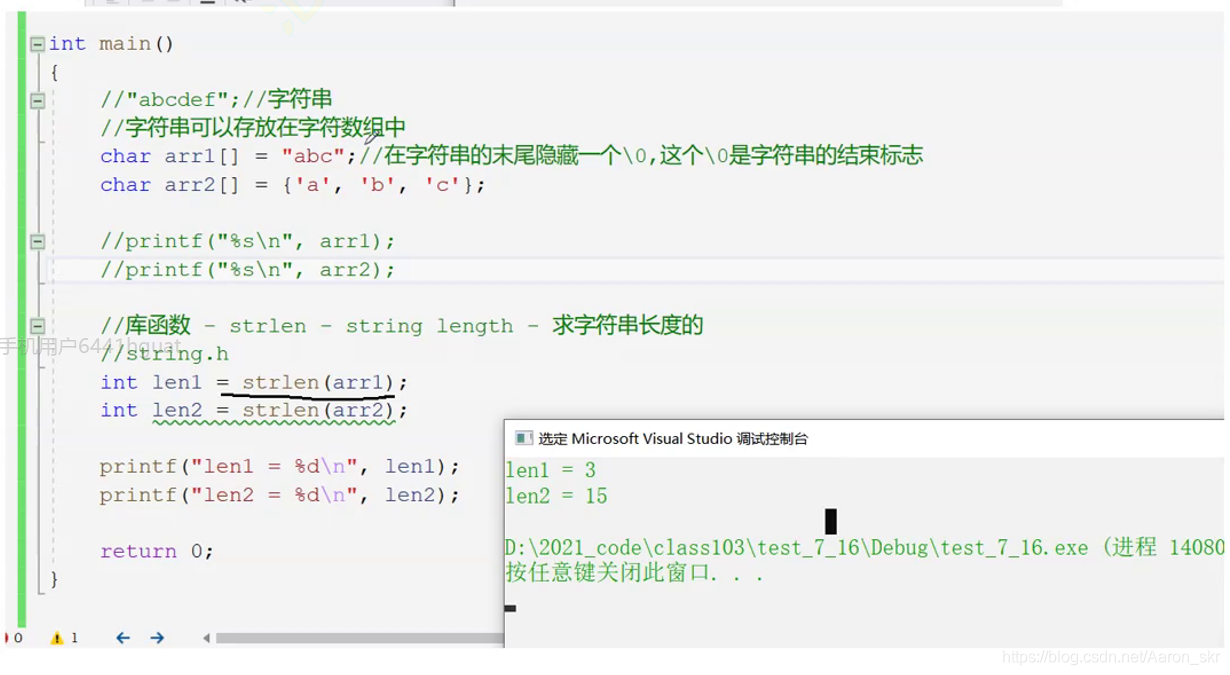Click the editor horizontal scrollbar track
Image resolution: width=1230 pixels, height=675 pixels.
[x=360, y=638]
